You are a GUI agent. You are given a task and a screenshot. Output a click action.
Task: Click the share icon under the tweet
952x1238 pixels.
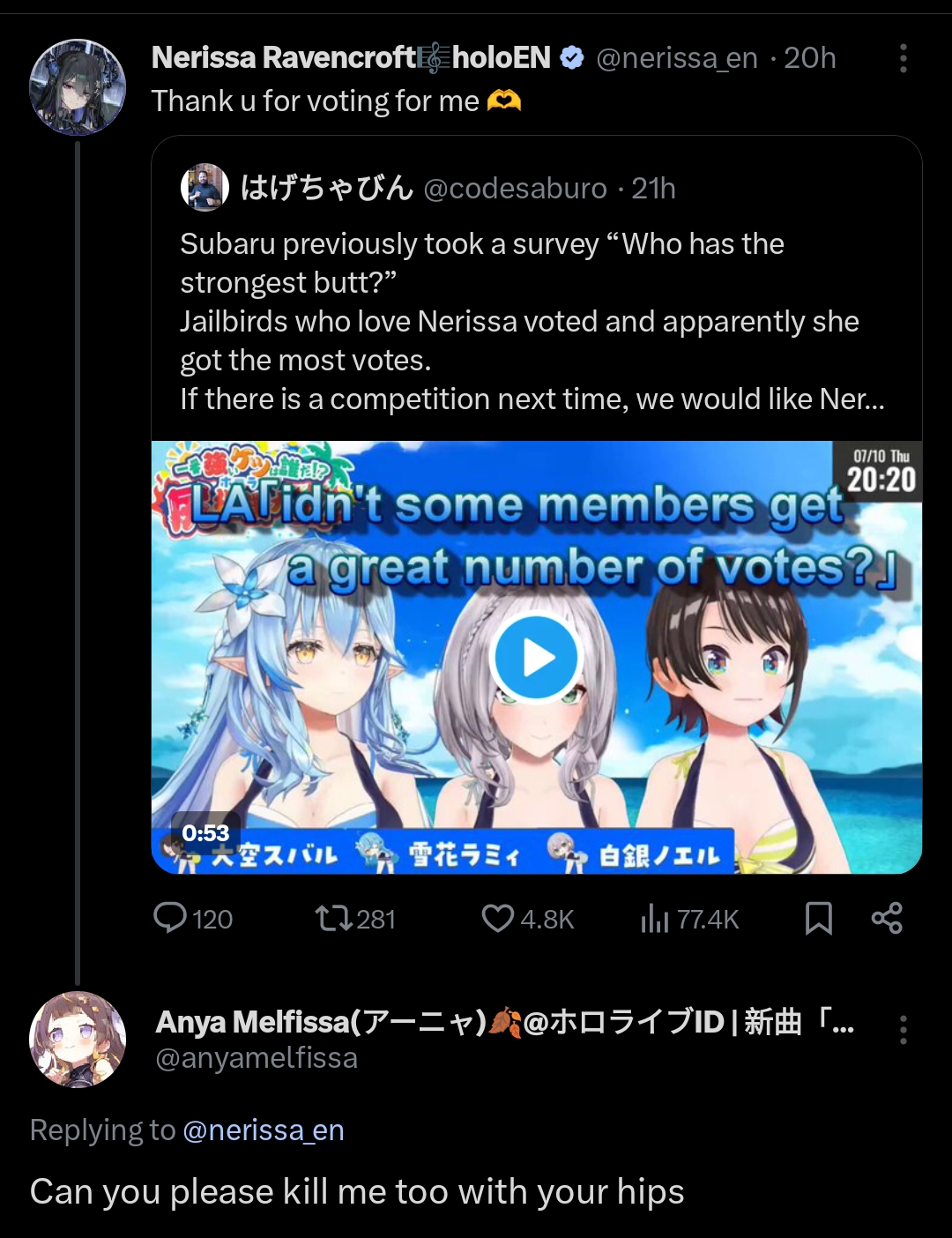coord(887,919)
